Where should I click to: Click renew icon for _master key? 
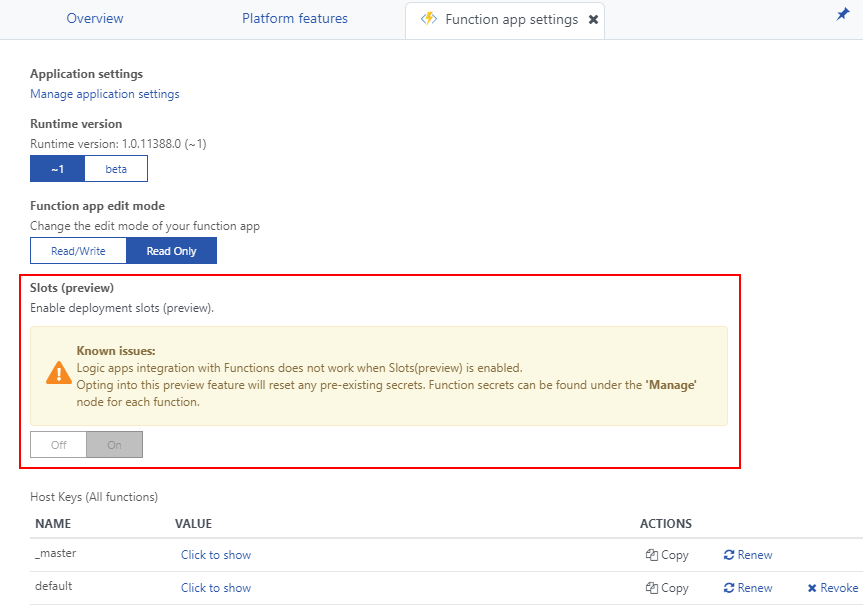(729, 555)
